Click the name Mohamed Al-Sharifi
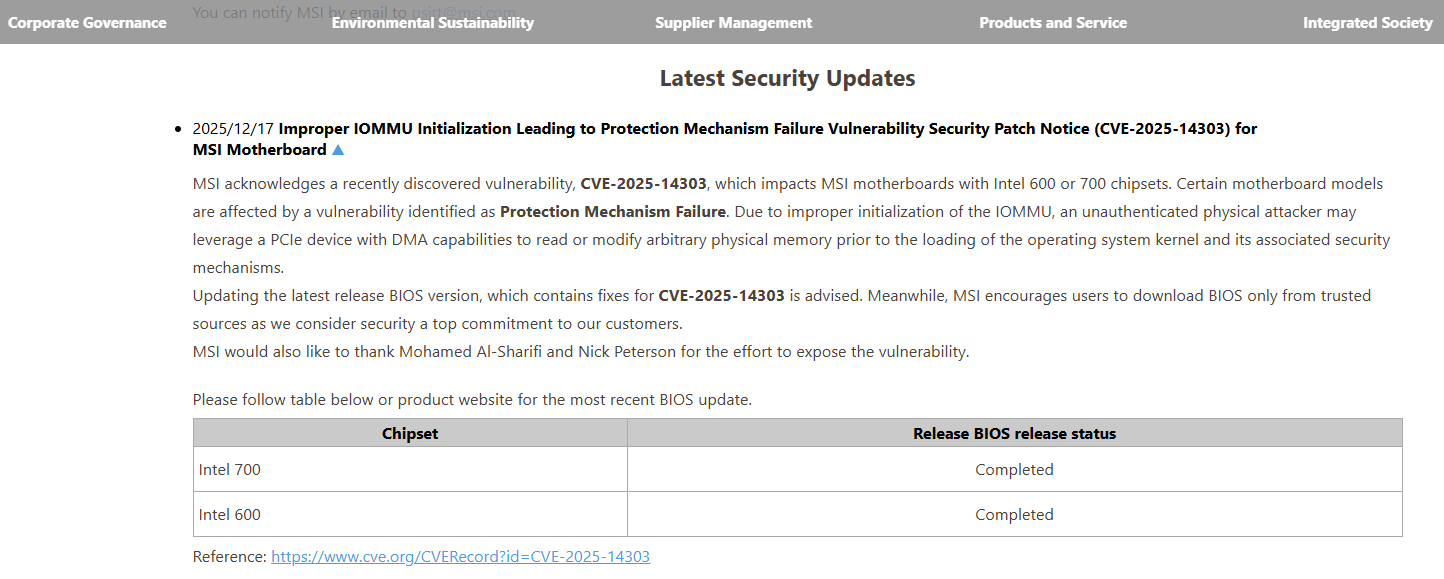The width and height of the screenshot is (1444, 579). pos(469,352)
